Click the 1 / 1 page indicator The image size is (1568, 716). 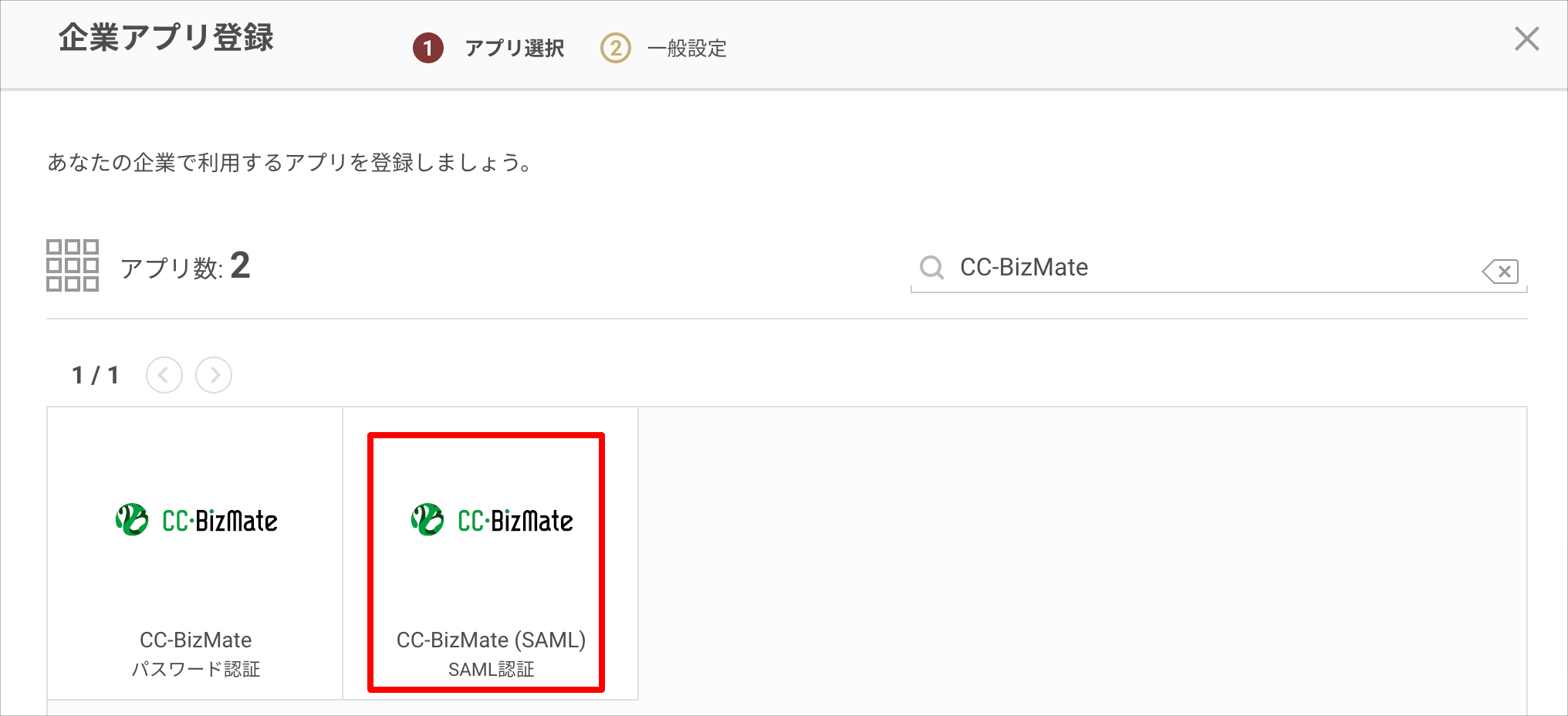click(x=95, y=375)
